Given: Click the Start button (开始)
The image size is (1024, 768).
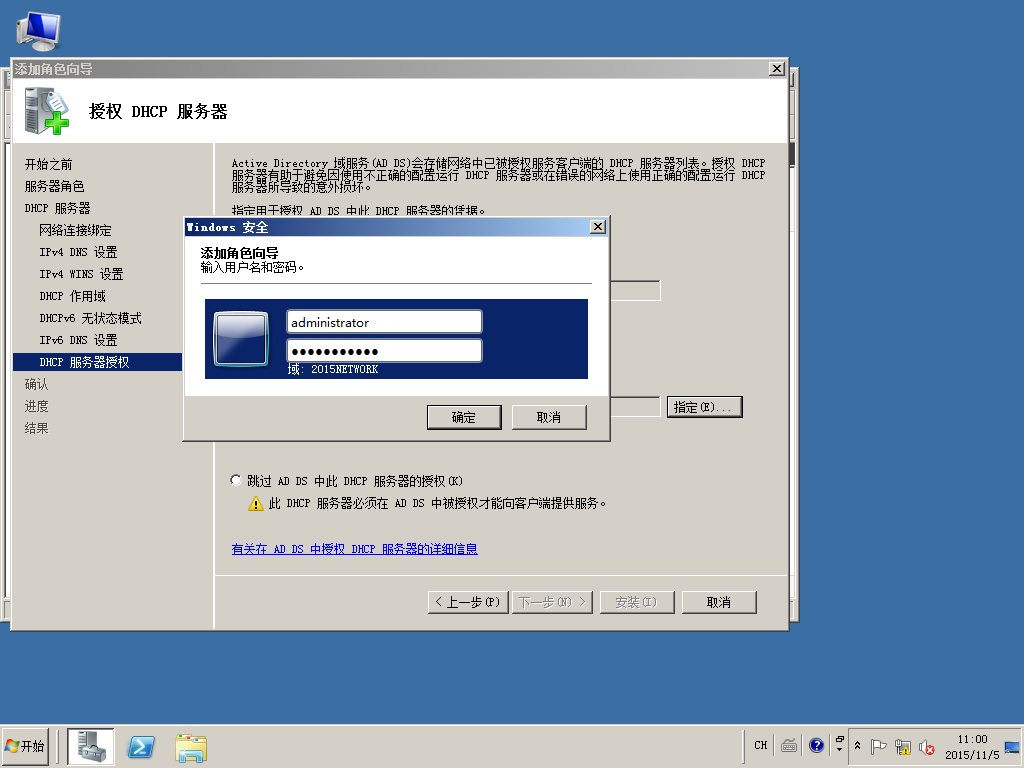Looking at the screenshot, I should pos(25,746).
